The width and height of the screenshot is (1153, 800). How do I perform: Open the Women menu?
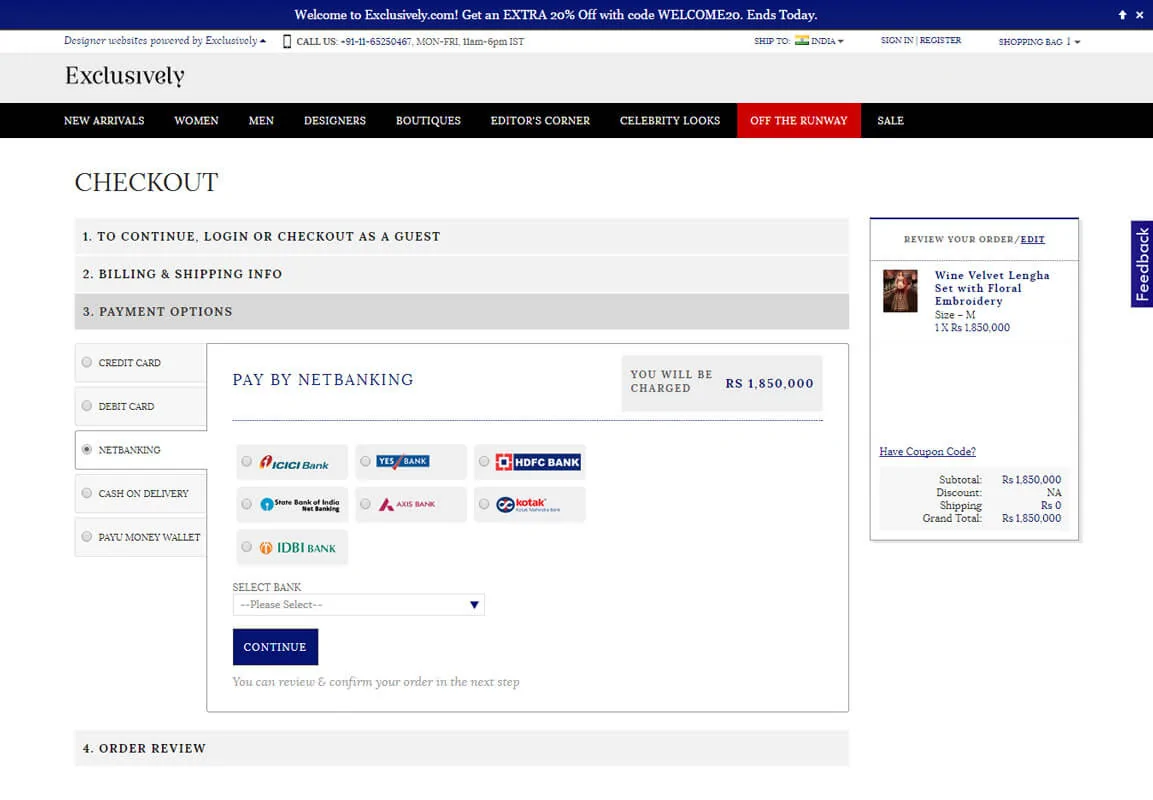point(196,121)
